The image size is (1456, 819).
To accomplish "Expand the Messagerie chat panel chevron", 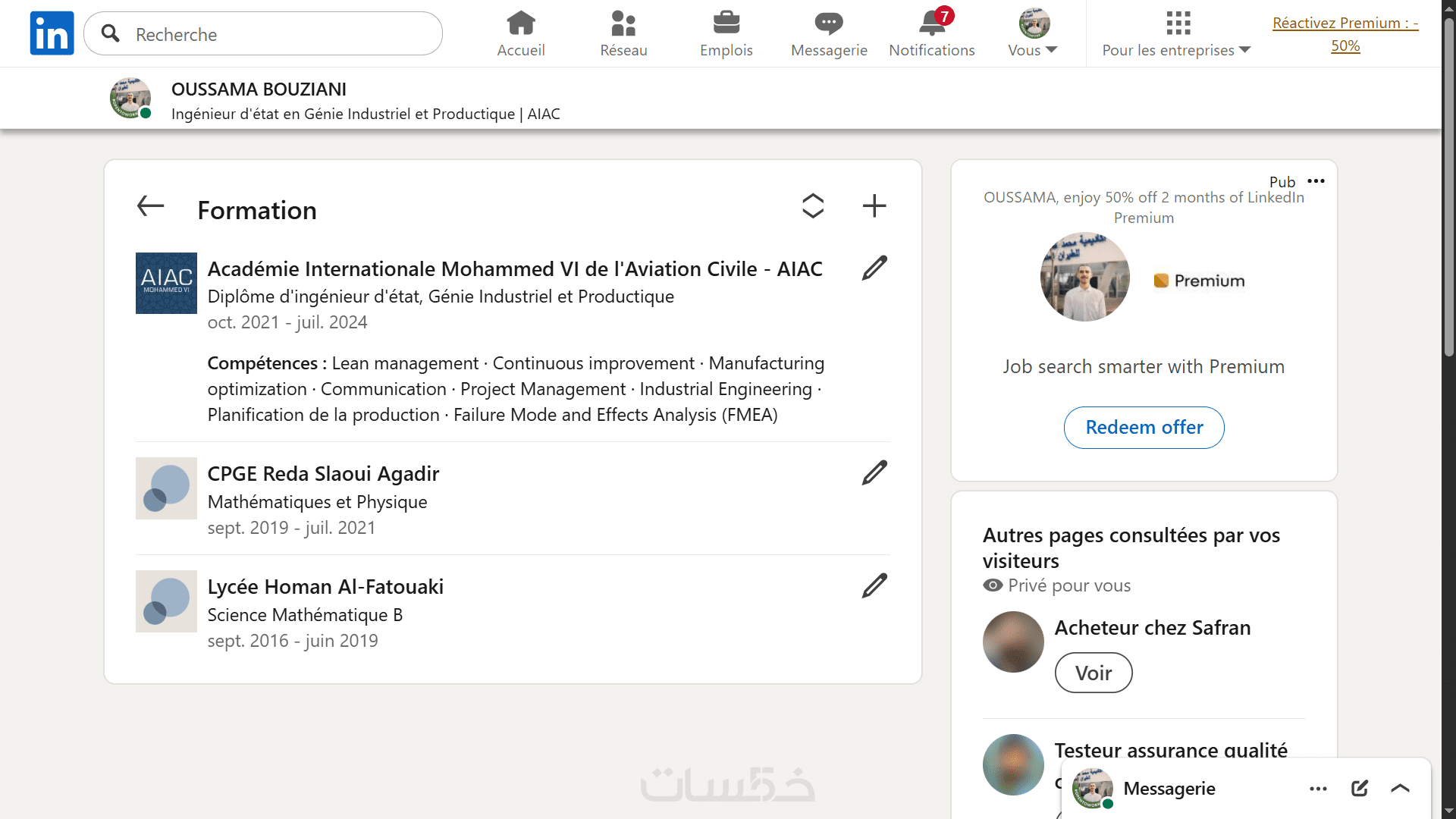I will [1400, 788].
